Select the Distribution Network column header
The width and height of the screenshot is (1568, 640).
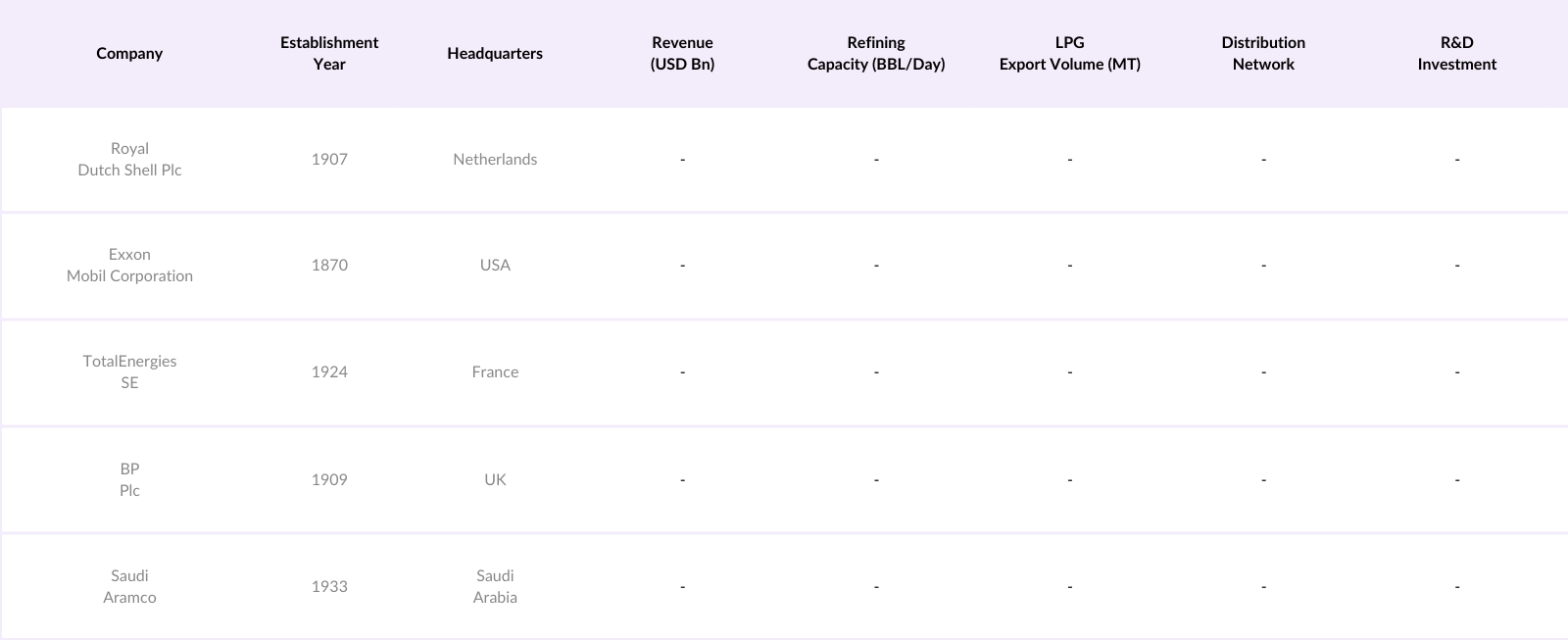pos(1263,53)
